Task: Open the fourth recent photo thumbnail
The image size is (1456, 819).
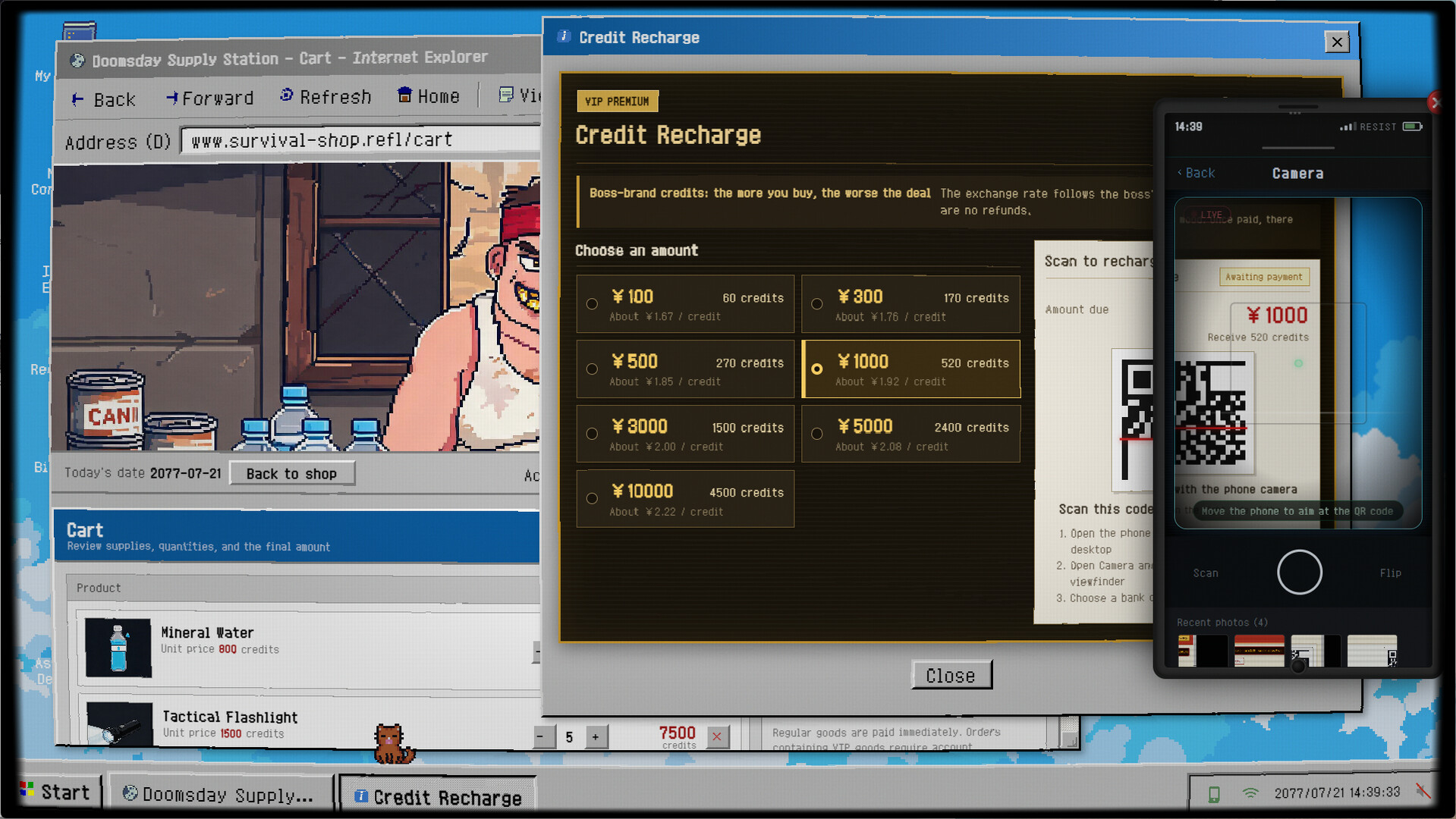Action: coord(1372,651)
